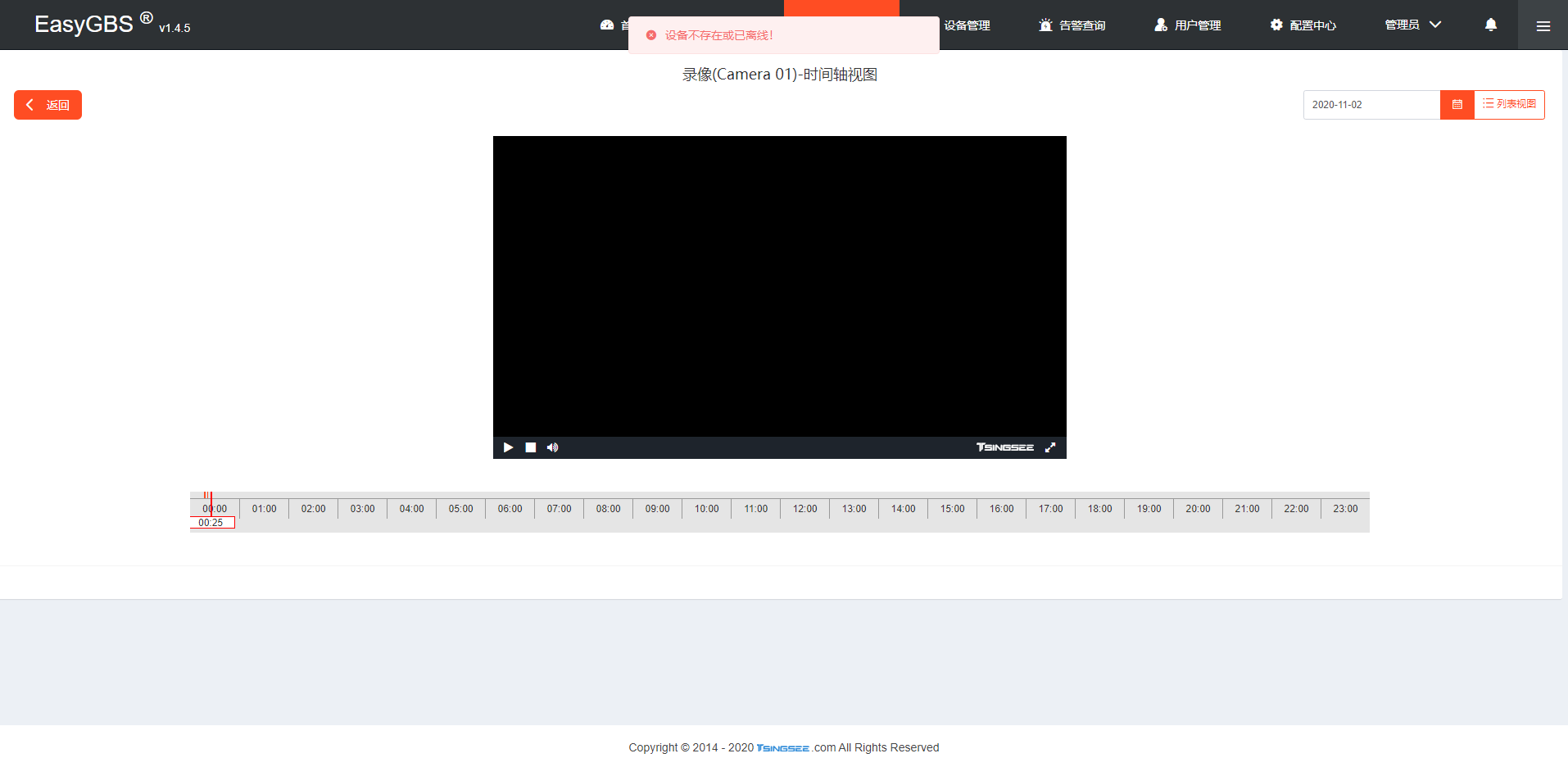Screen dimensions: 1568x767
Task: Click the toast text 设备不存在或已离线!
Action: point(718,35)
